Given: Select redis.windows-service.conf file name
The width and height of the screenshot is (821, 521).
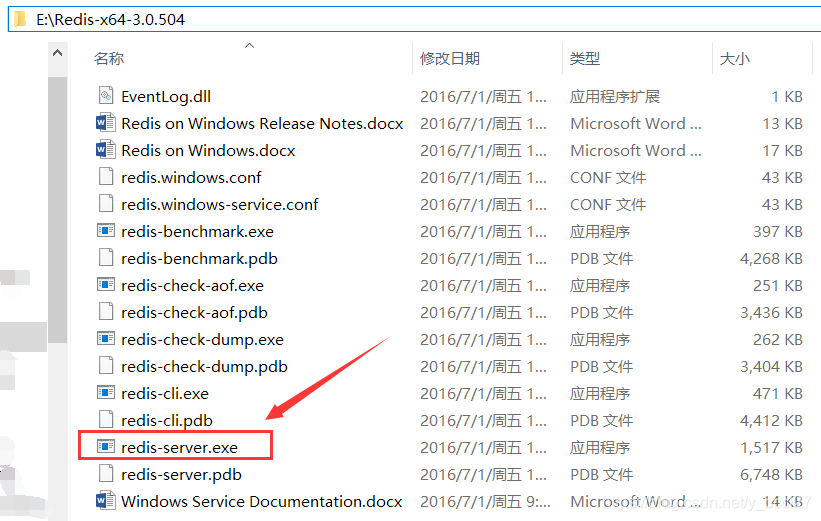Looking at the screenshot, I should [219, 205].
